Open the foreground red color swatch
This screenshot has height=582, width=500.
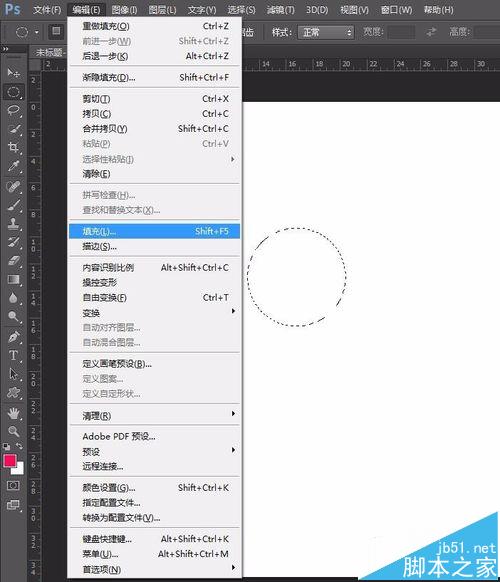click(x=9, y=461)
